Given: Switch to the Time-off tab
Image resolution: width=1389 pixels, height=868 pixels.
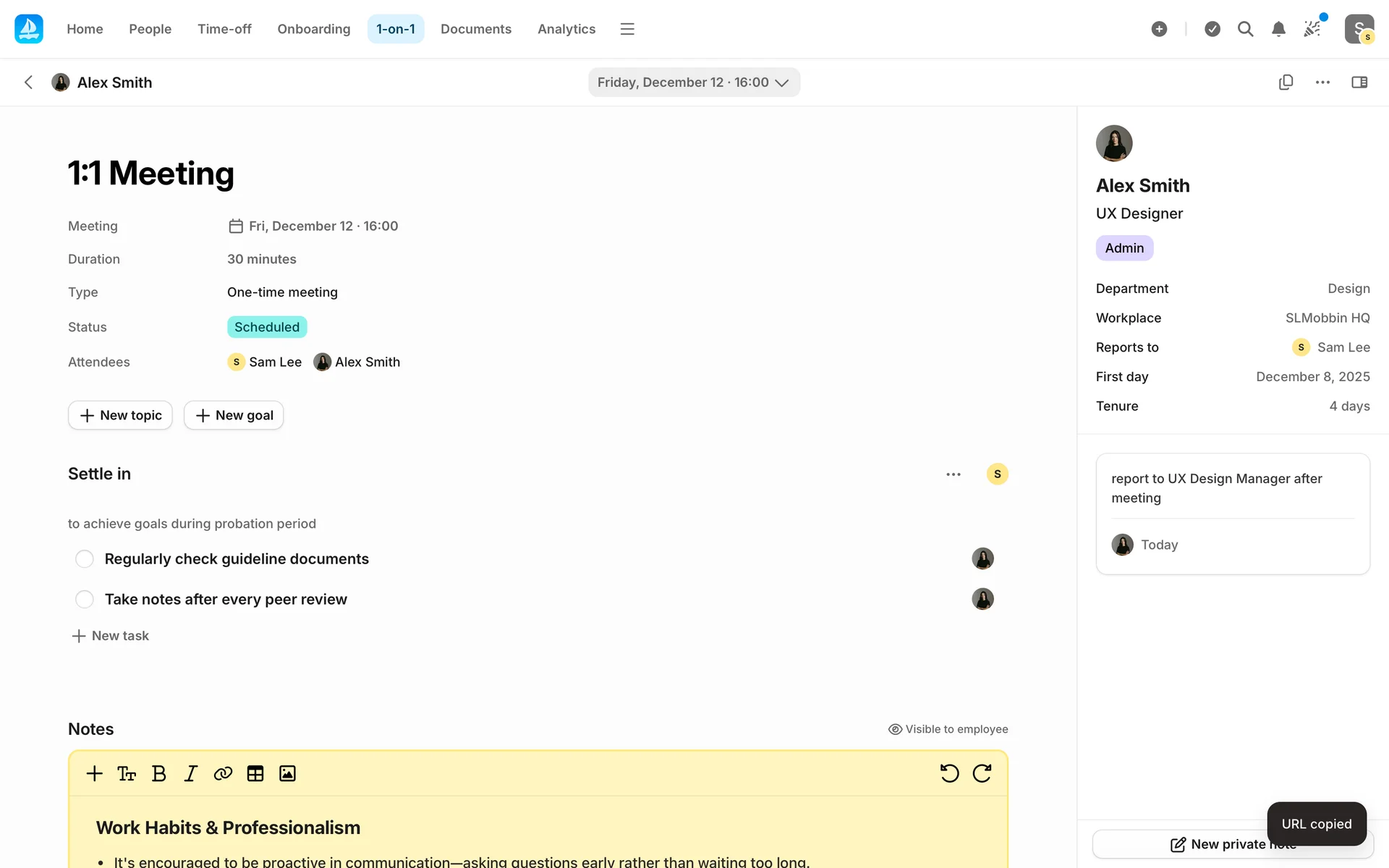Looking at the screenshot, I should click(224, 29).
